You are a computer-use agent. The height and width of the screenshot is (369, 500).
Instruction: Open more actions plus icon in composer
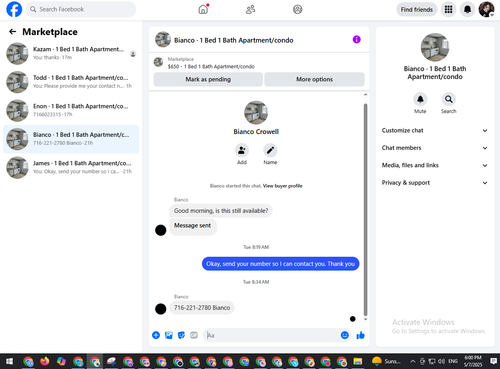click(x=156, y=335)
